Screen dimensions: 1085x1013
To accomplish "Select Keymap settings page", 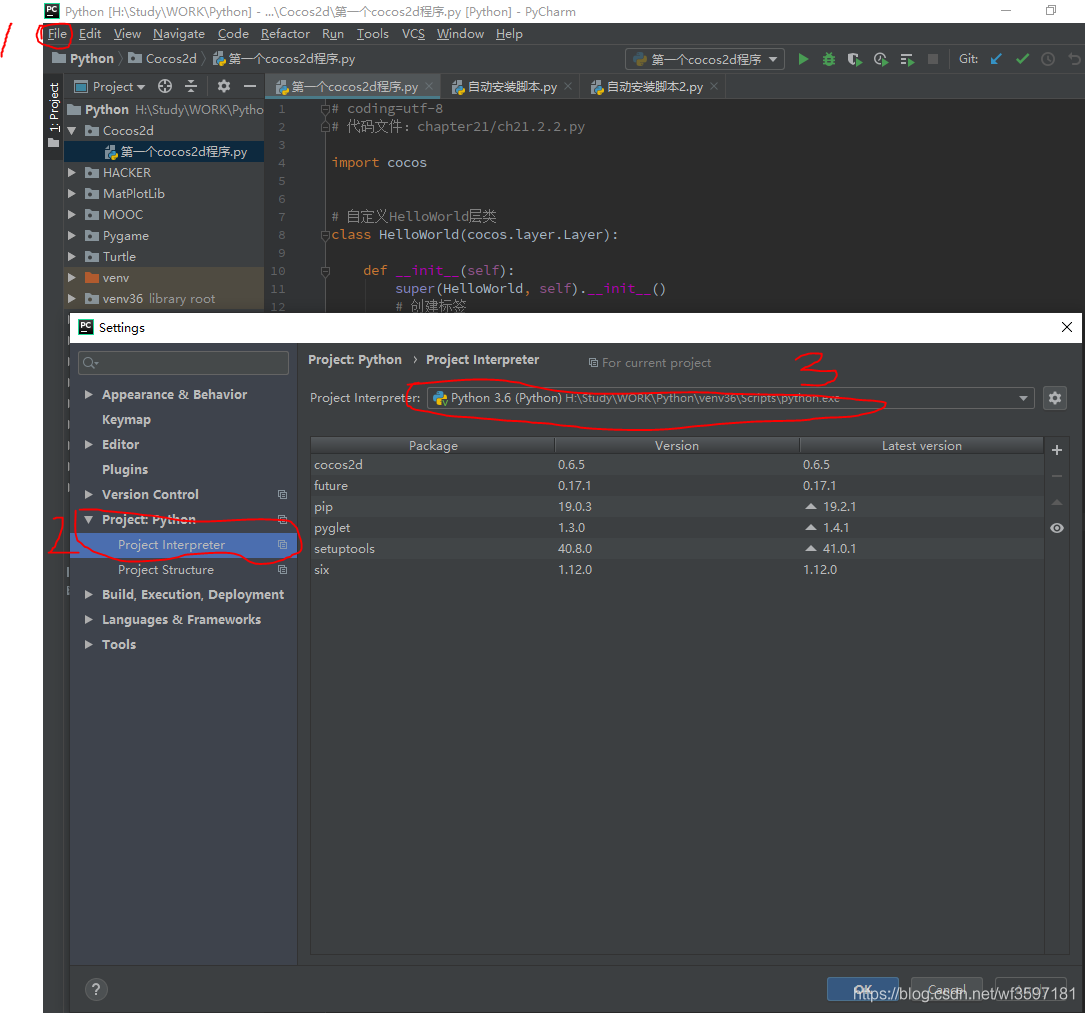I will pyautogui.click(x=126, y=420).
